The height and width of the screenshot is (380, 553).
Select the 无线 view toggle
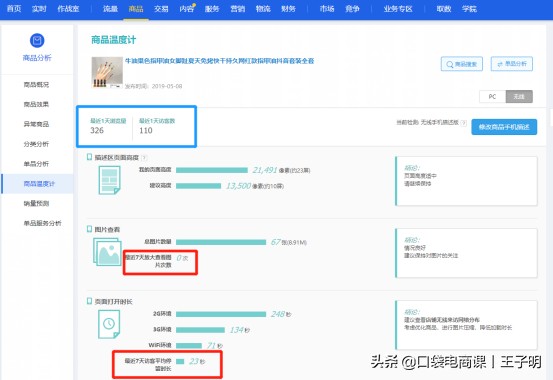519,96
